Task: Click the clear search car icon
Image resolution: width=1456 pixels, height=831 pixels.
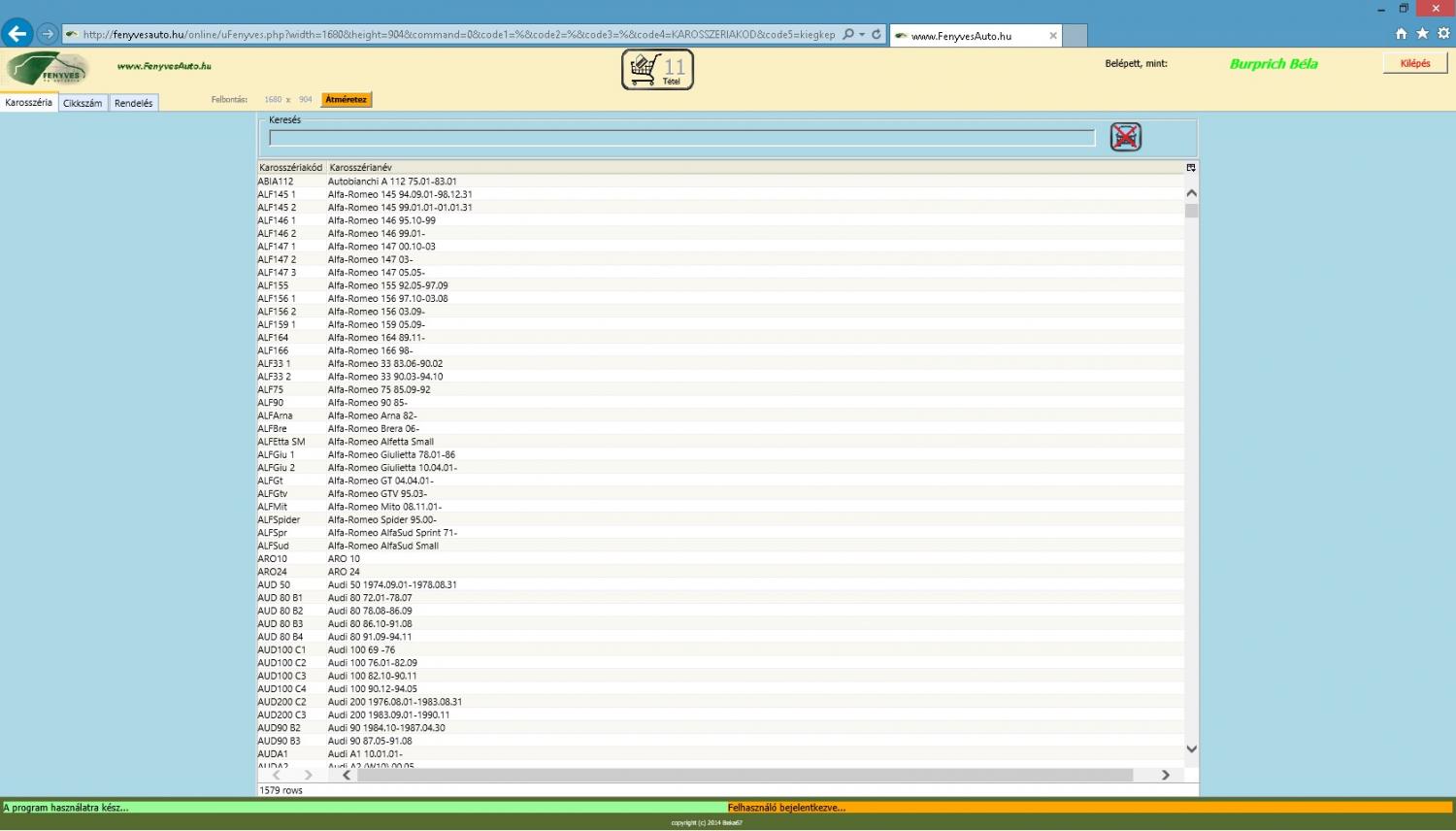Action: 1125,137
